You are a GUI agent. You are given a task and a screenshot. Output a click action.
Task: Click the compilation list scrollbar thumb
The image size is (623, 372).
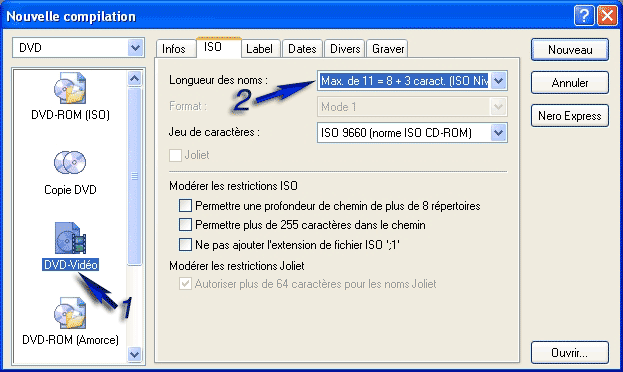click(135, 176)
